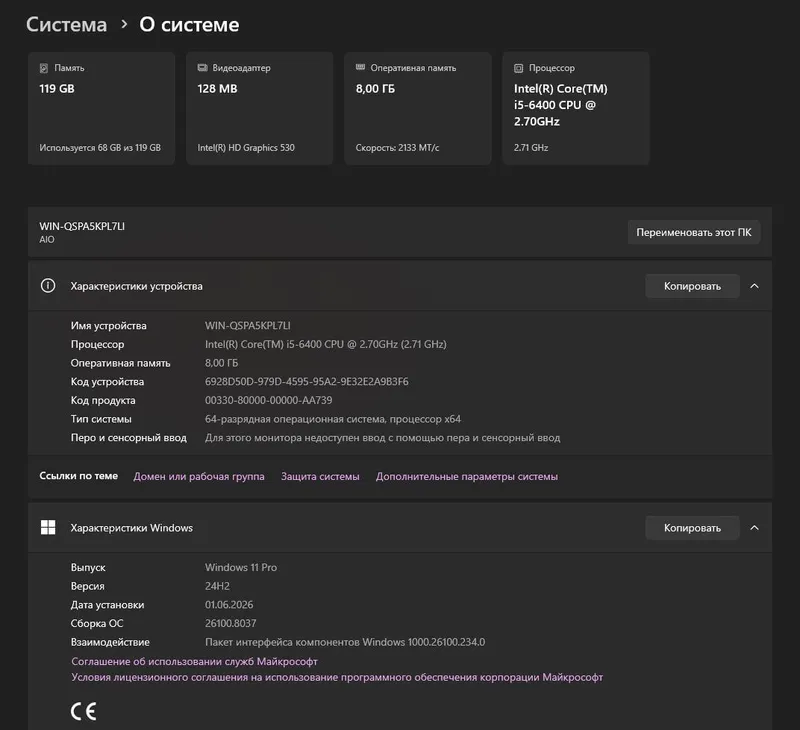Click the Windows 11 Pro edition value
This screenshot has width=800, height=730.
pos(241,567)
